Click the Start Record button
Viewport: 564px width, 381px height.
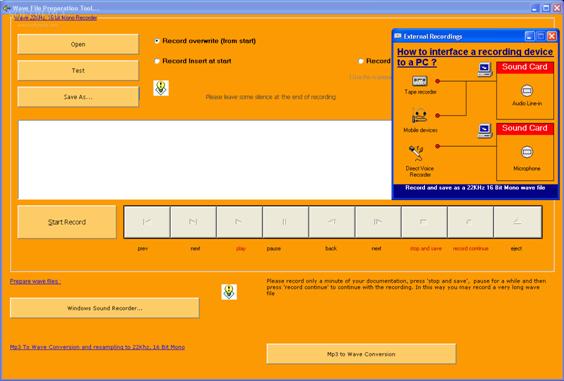[x=67, y=222]
